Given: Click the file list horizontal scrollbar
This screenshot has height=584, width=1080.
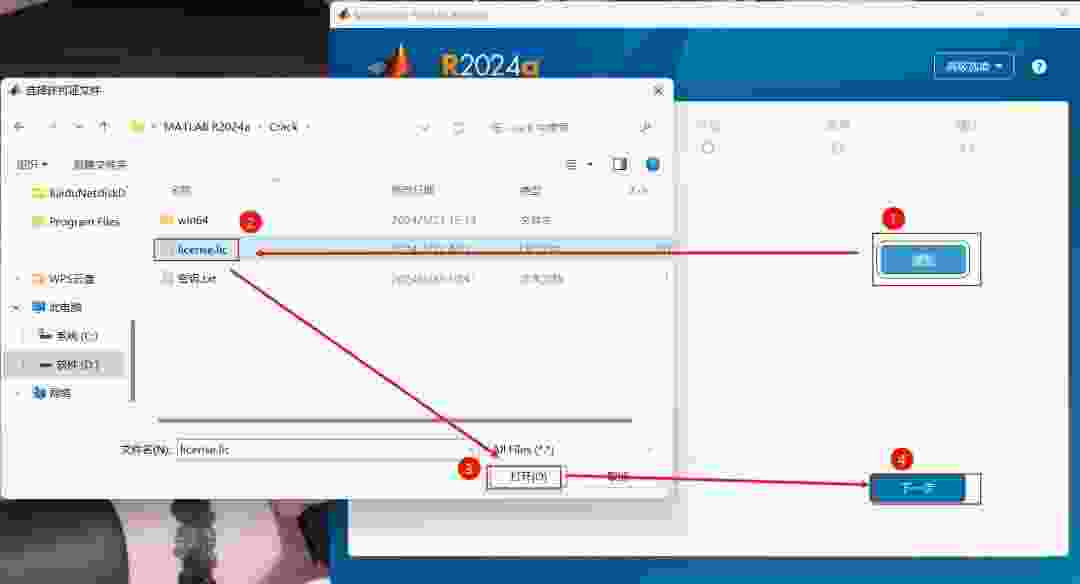Looking at the screenshot, I should (x=395, y=419).
